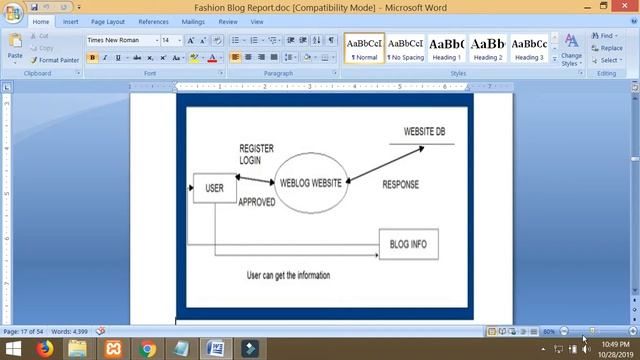Viewport: 640px width, 360px height.
Task: Apply the No Spacing style
Action: (405, 48)
